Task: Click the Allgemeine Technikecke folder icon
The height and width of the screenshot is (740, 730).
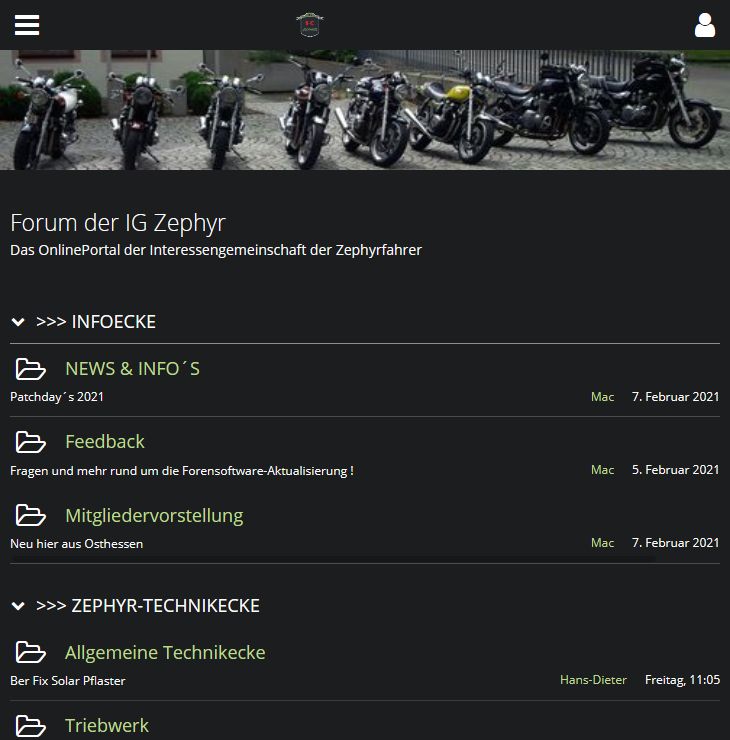Action: pyautogui.click(x=31, y=652)
